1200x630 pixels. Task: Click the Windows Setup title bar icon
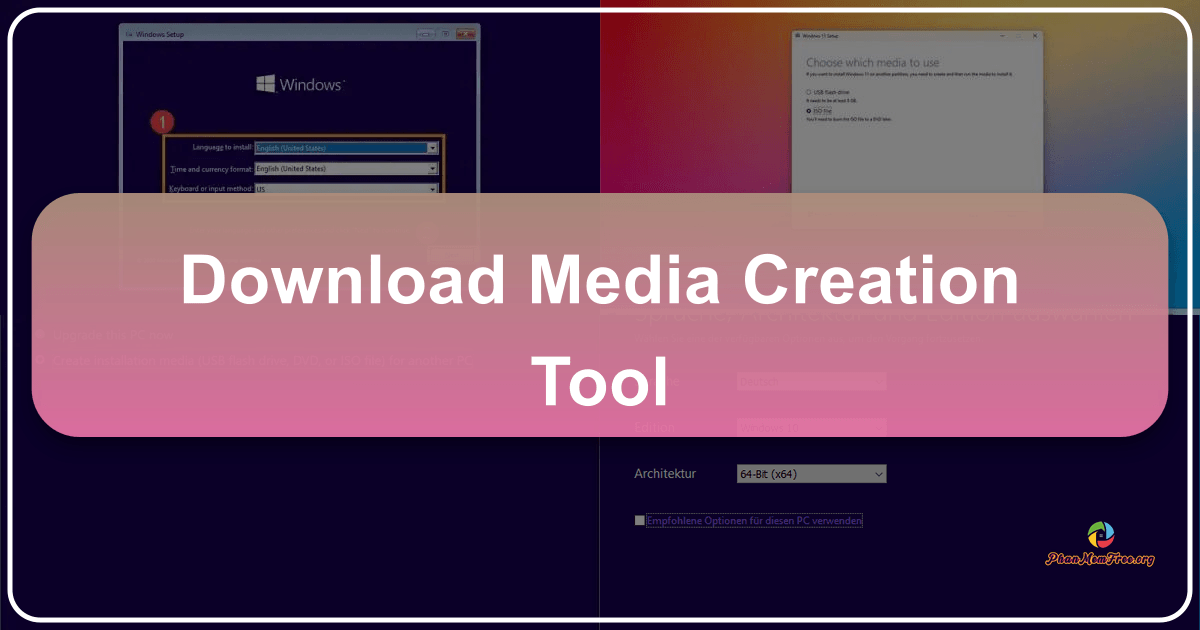pyautogui.click(x=128, y=34)
